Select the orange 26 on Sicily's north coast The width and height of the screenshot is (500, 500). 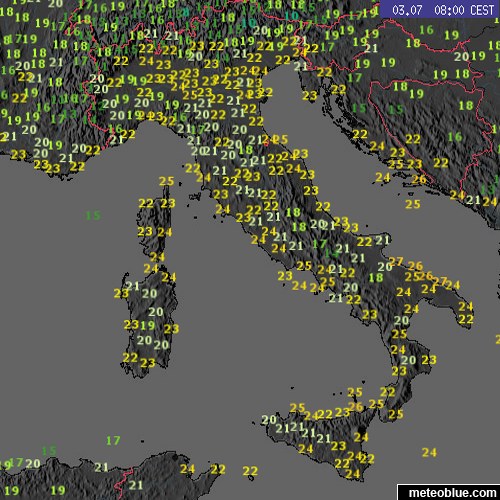pos(355,406)
